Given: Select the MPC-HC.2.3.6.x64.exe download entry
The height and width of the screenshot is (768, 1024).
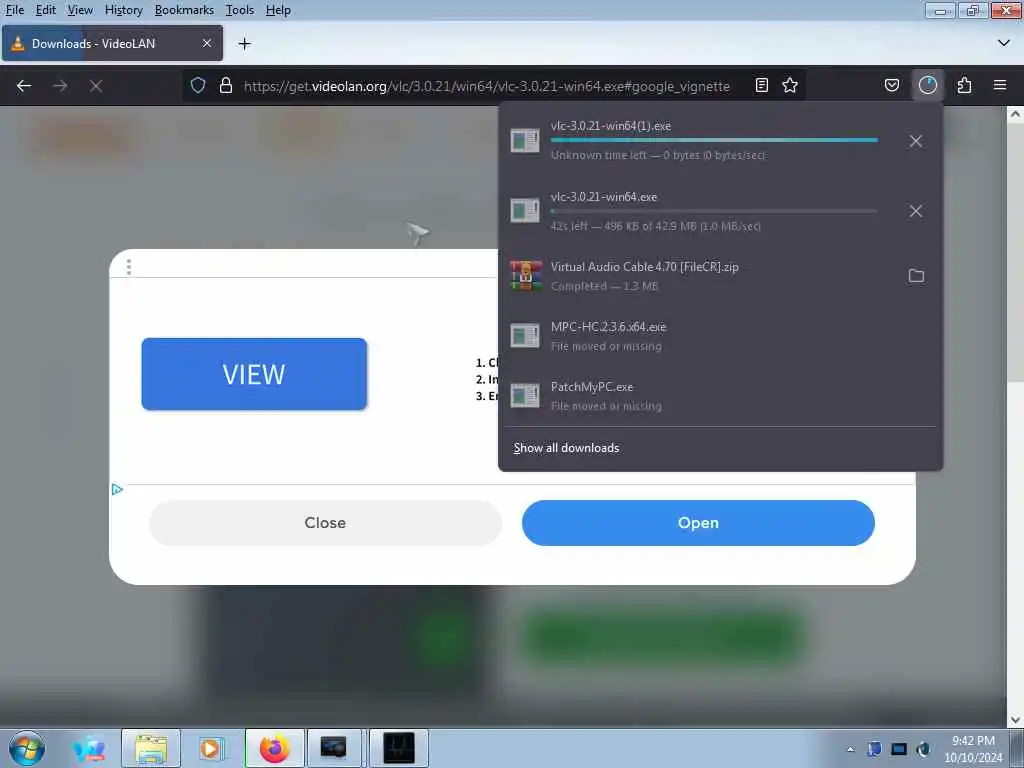Looking at the screenshot, I should (720, 336).
